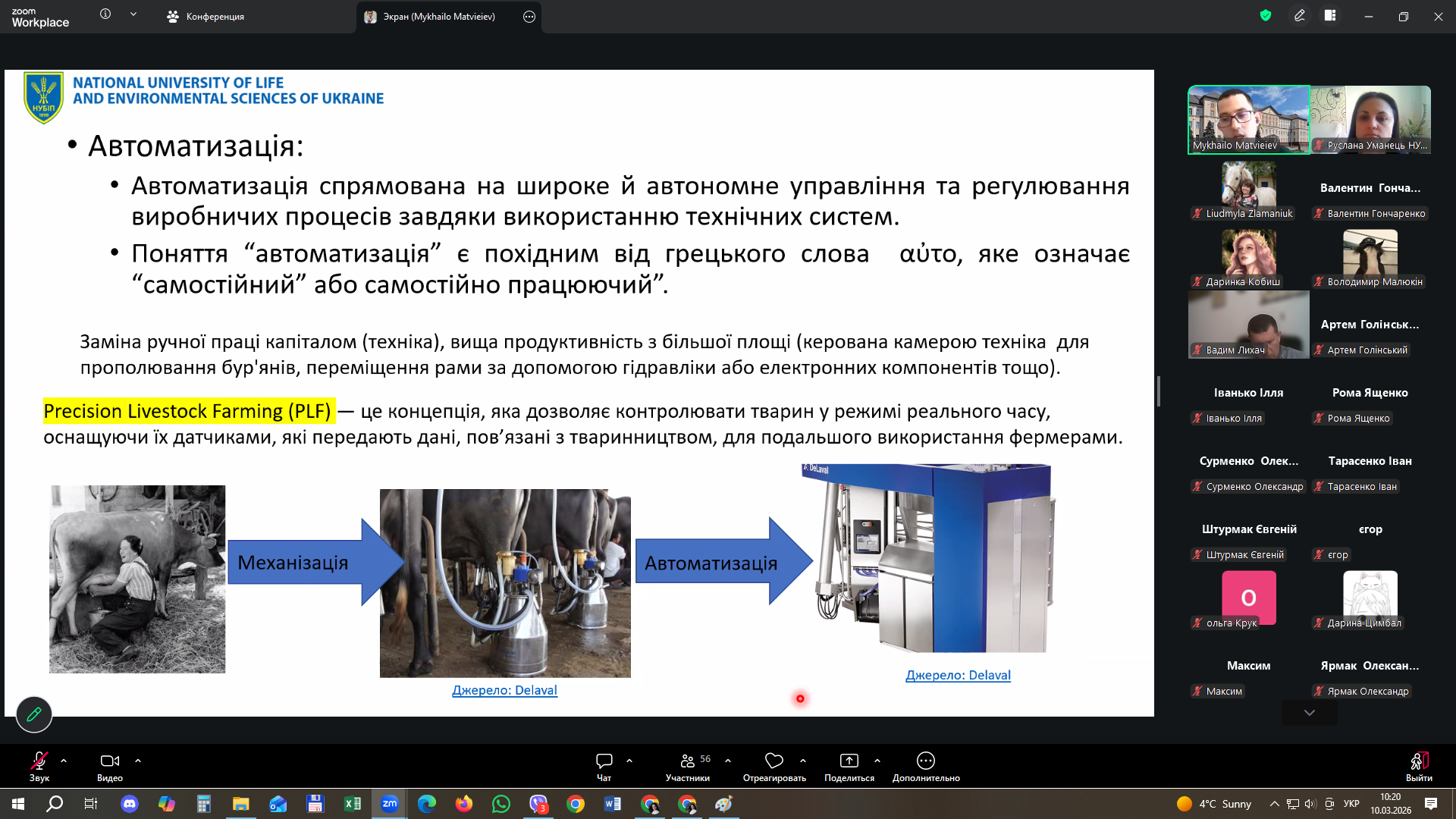Viewport: 1456px width, 819px height.
Task: Toggle the top-bar layout view icon
Action: coord(1330,15)
